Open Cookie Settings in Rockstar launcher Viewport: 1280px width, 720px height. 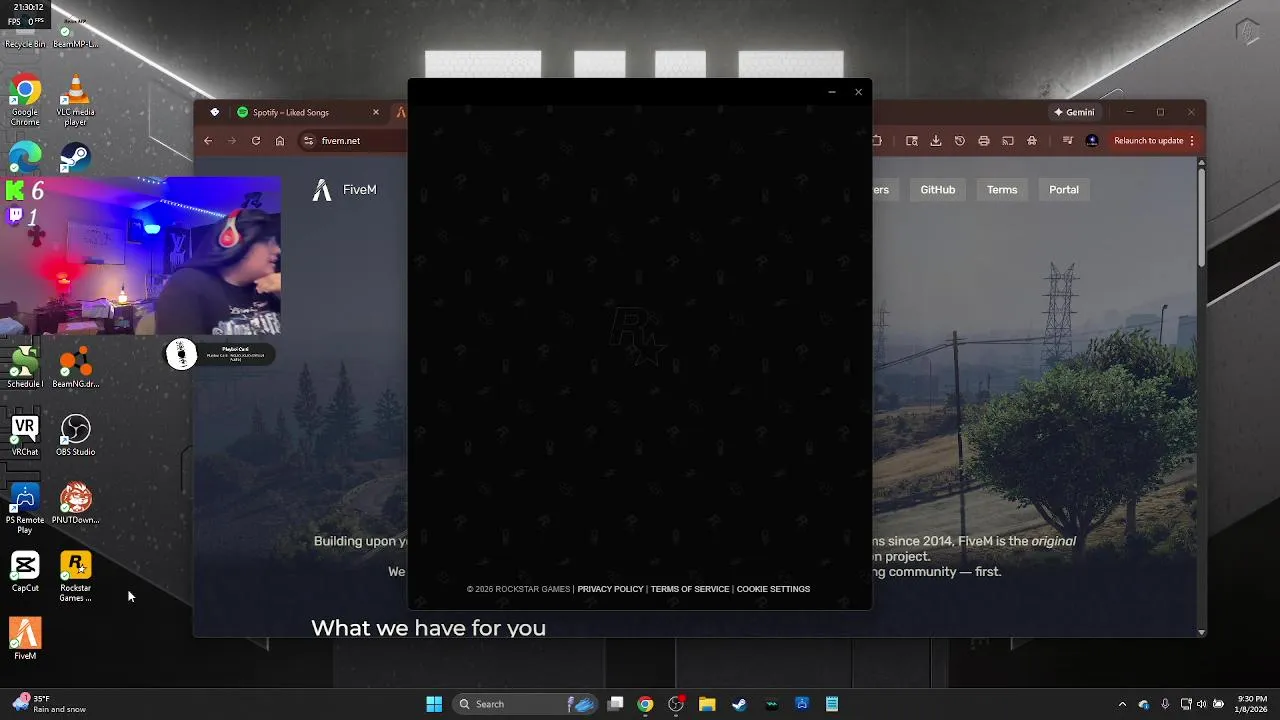point(773,589)
